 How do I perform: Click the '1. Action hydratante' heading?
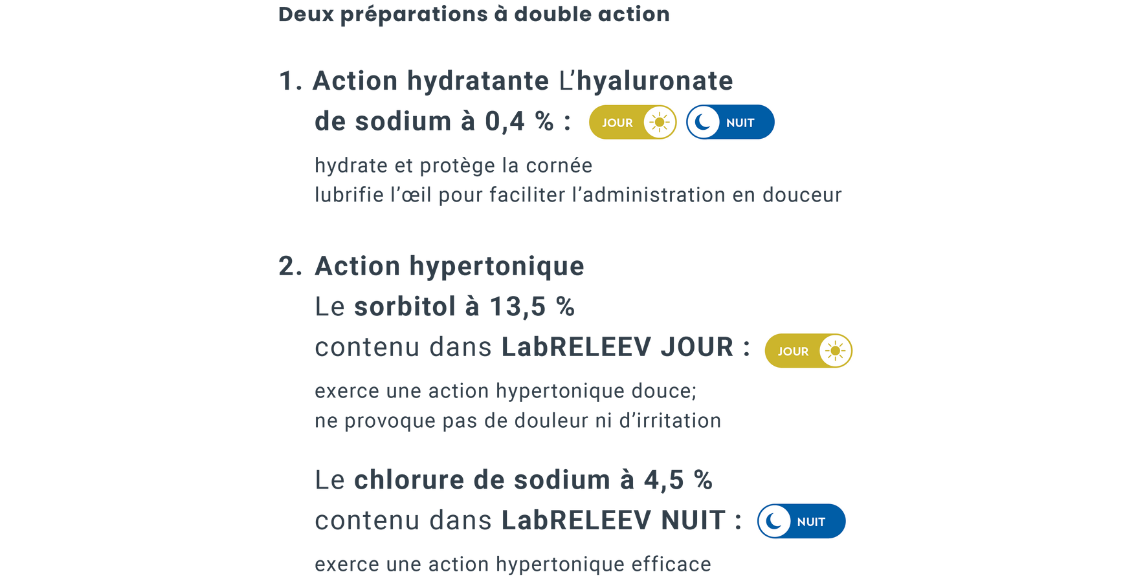coord(414,80)
